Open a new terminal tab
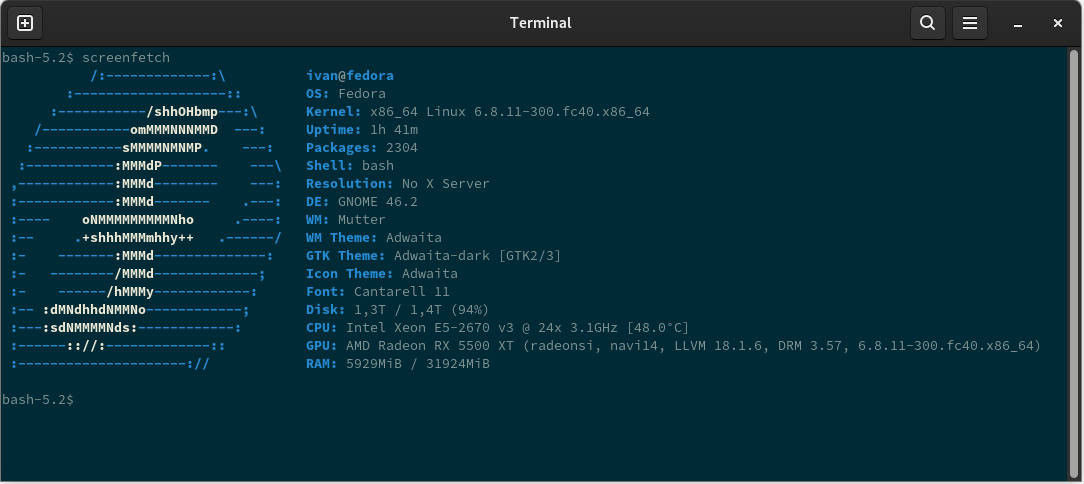 point(25,24)
